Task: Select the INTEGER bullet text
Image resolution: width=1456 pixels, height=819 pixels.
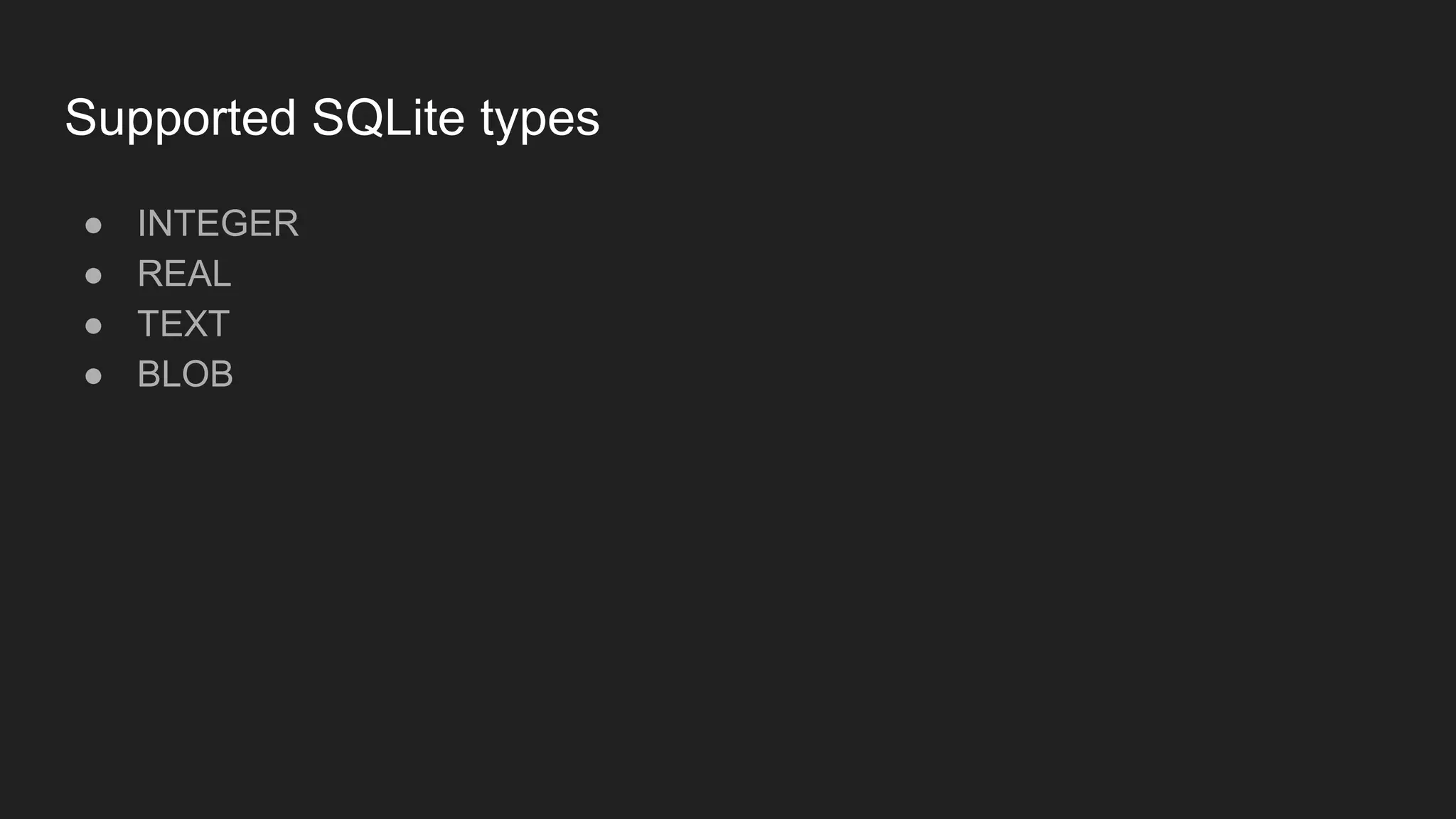Action: click(x=218, y=223)
